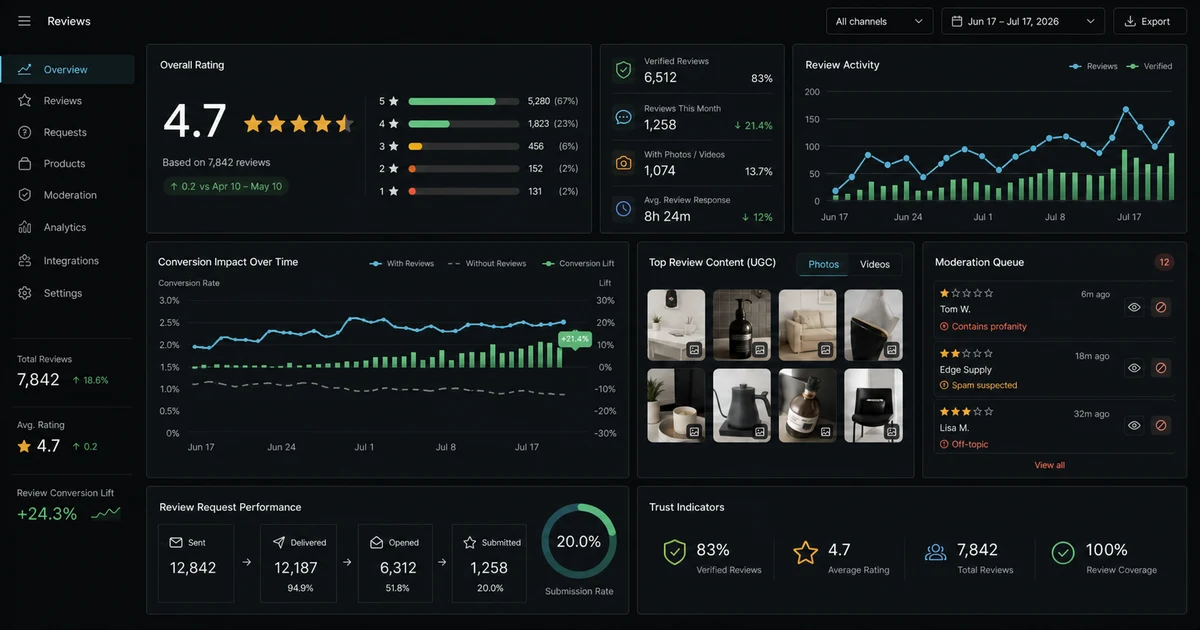The image size is (1200, 630).
Task: Open the beige sofa photo thumbnail
Action: point(807,325)
